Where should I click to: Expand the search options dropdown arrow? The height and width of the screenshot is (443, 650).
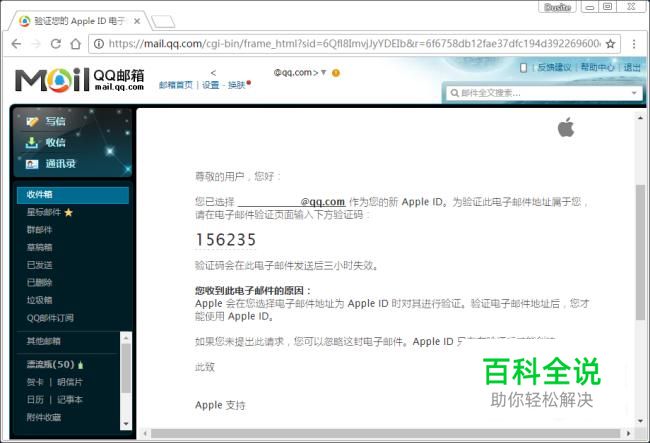click(x=634, y=93)
